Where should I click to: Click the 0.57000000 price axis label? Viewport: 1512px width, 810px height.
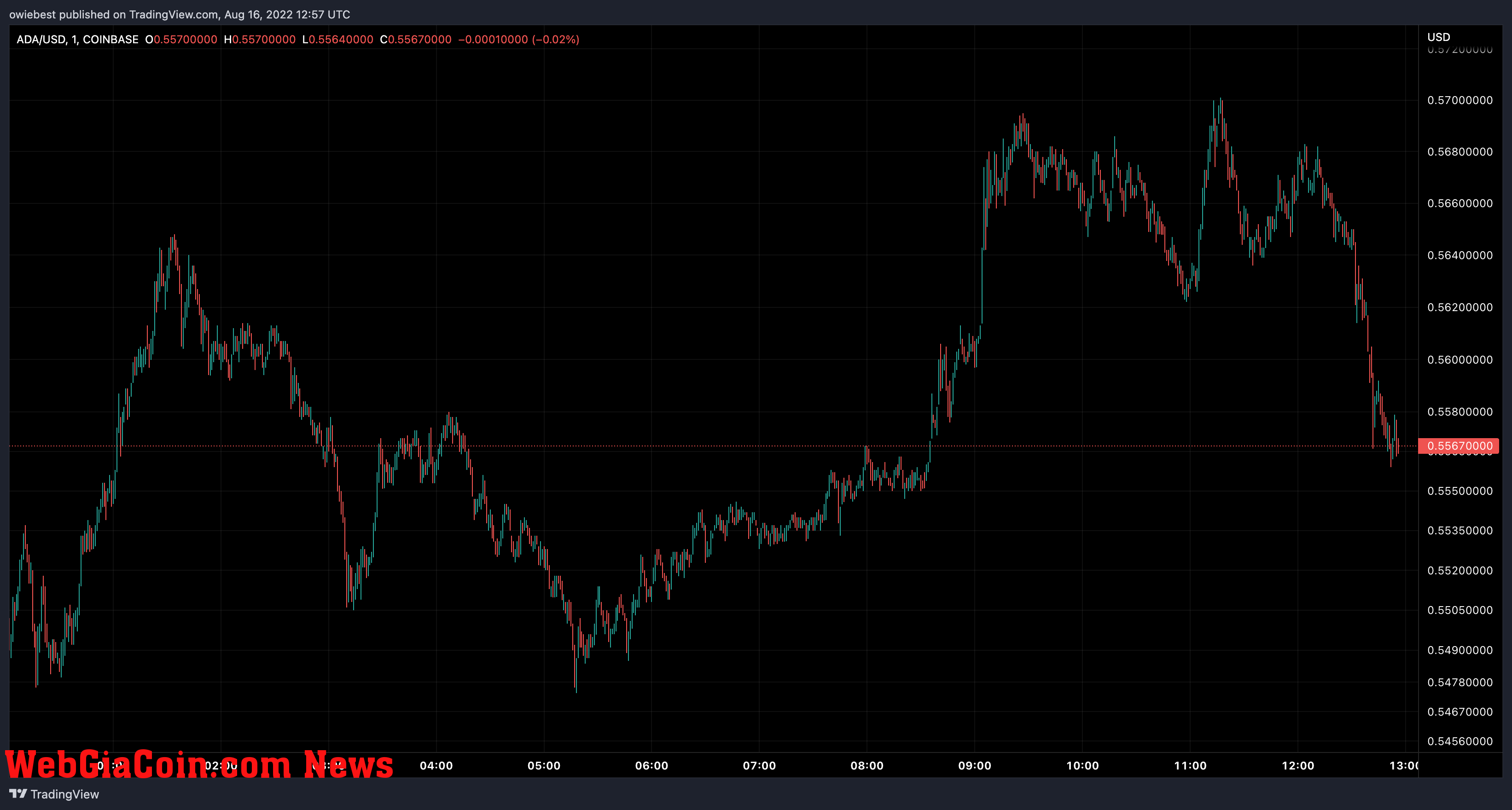1460,100
